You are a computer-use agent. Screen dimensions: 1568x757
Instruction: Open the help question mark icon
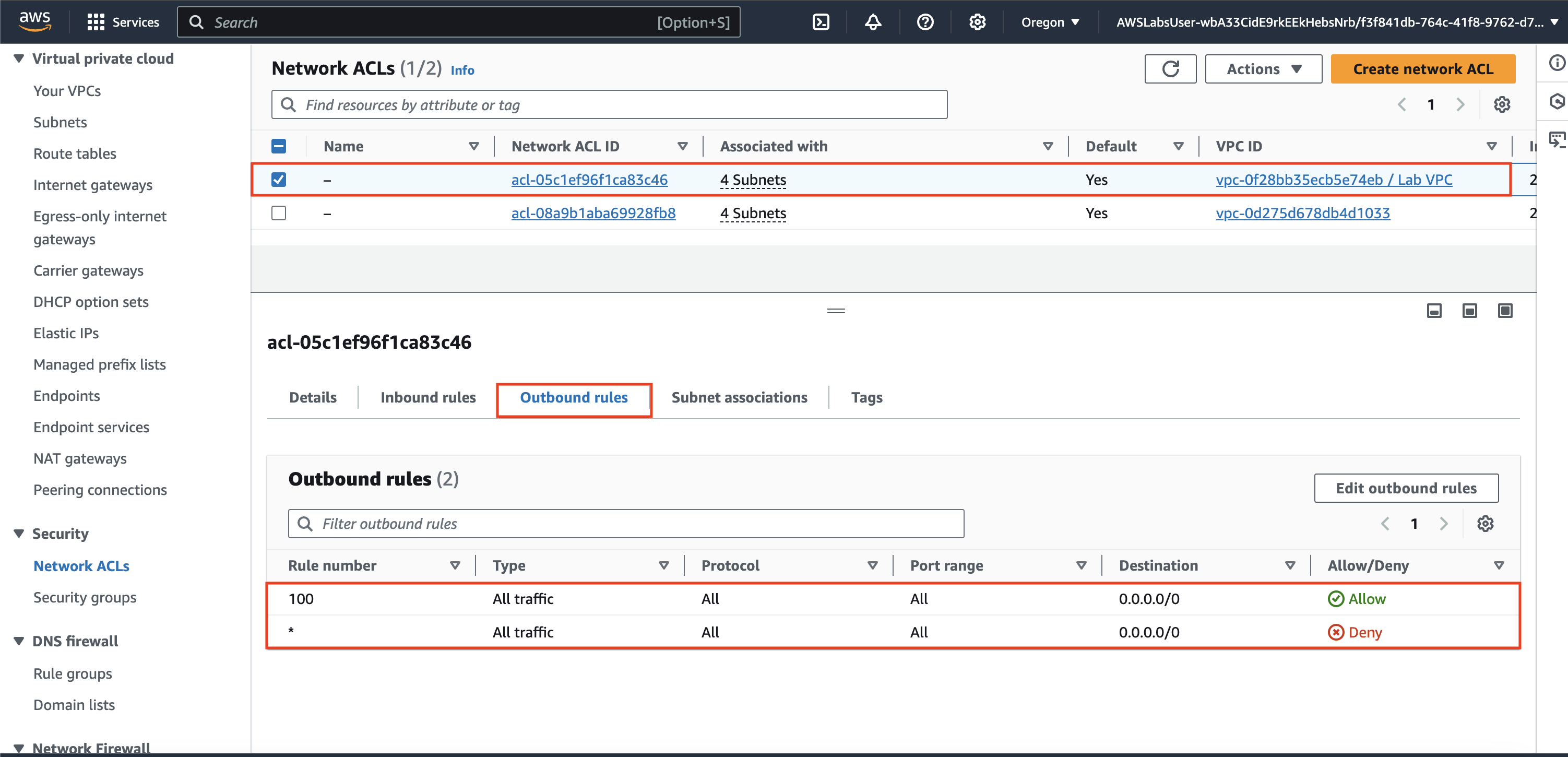924,22
